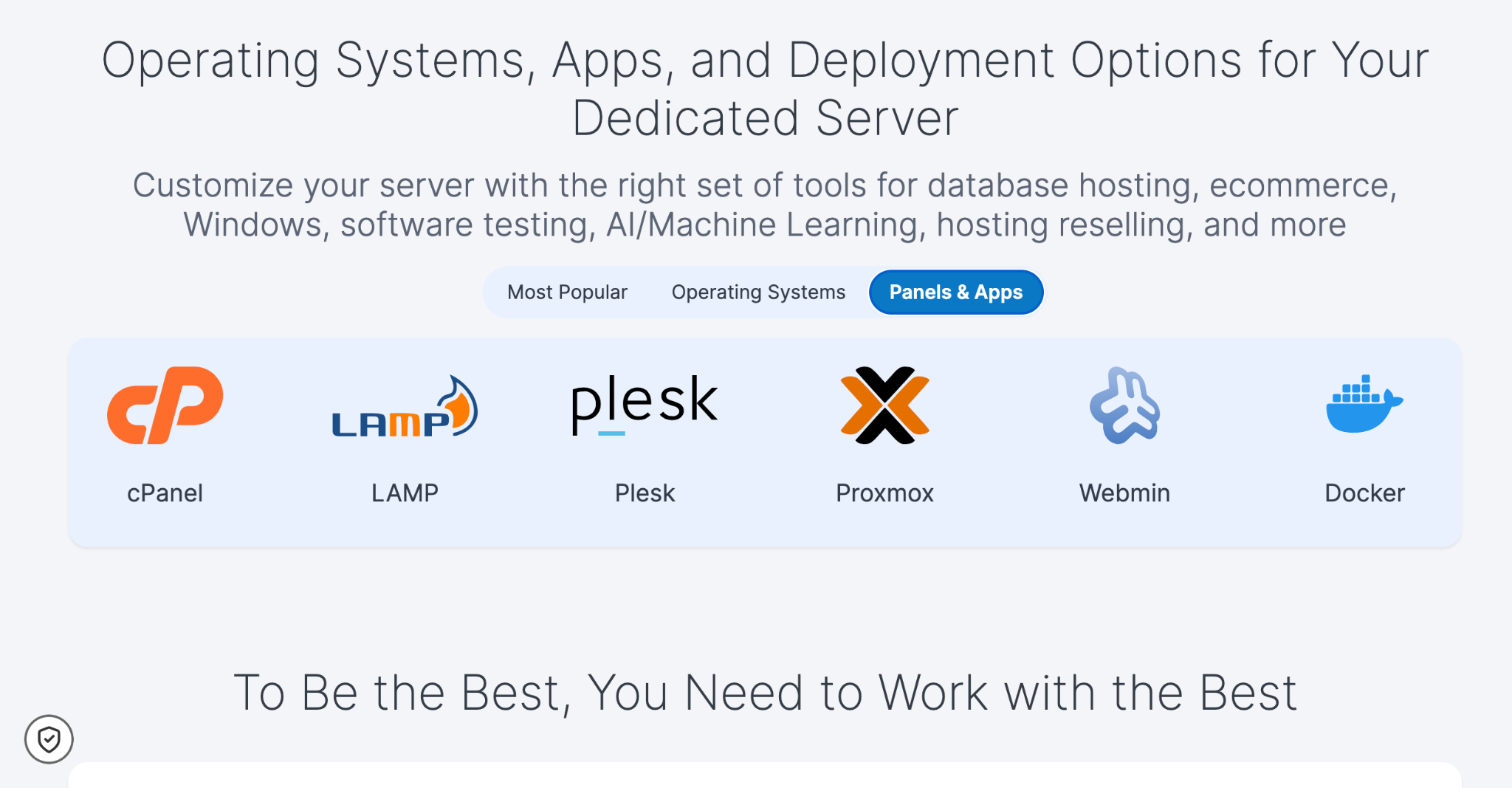
Task: Click the LAMP logo icon
Action: [x=405, y=406]
